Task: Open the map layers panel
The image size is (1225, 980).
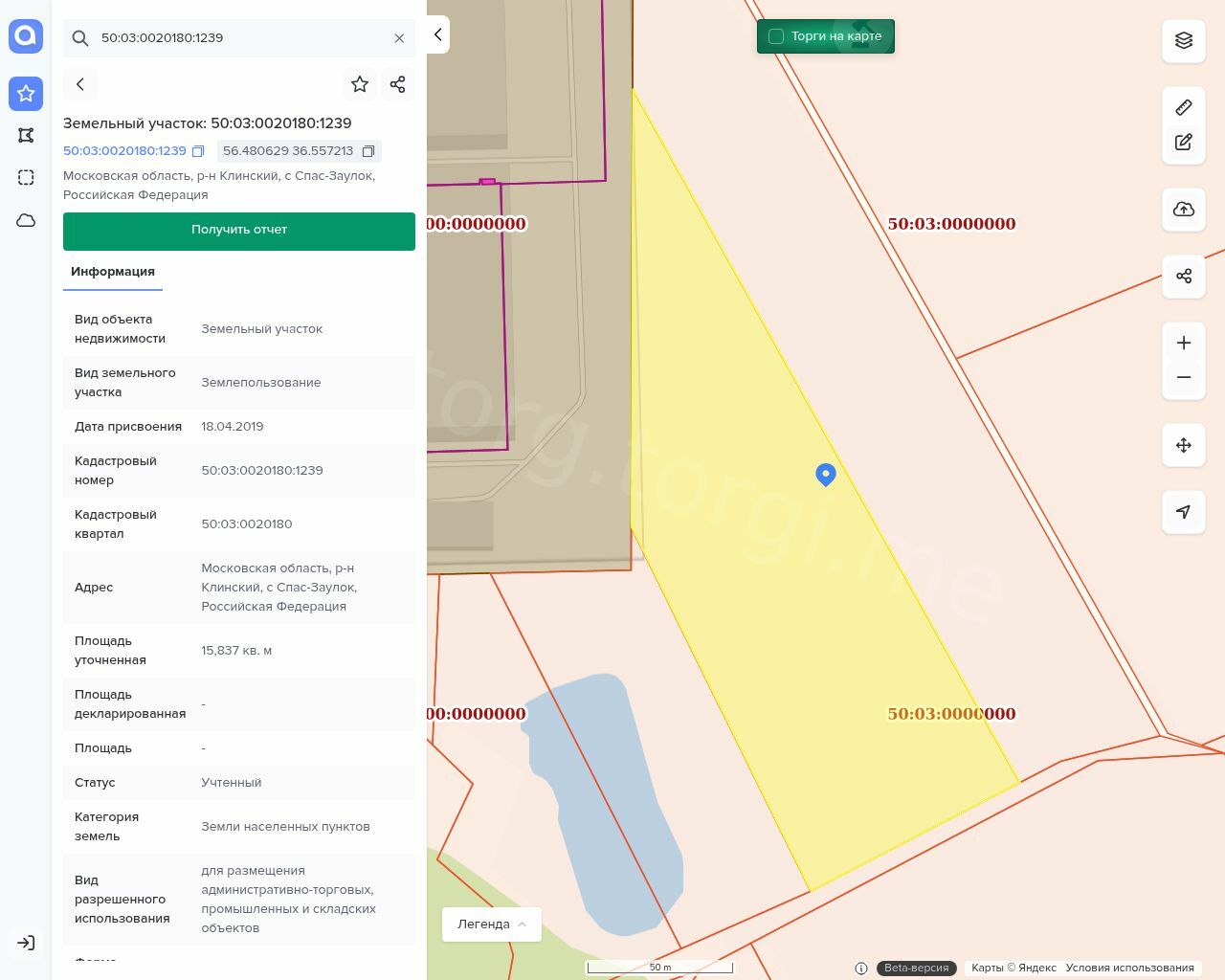Action: 1183,40
